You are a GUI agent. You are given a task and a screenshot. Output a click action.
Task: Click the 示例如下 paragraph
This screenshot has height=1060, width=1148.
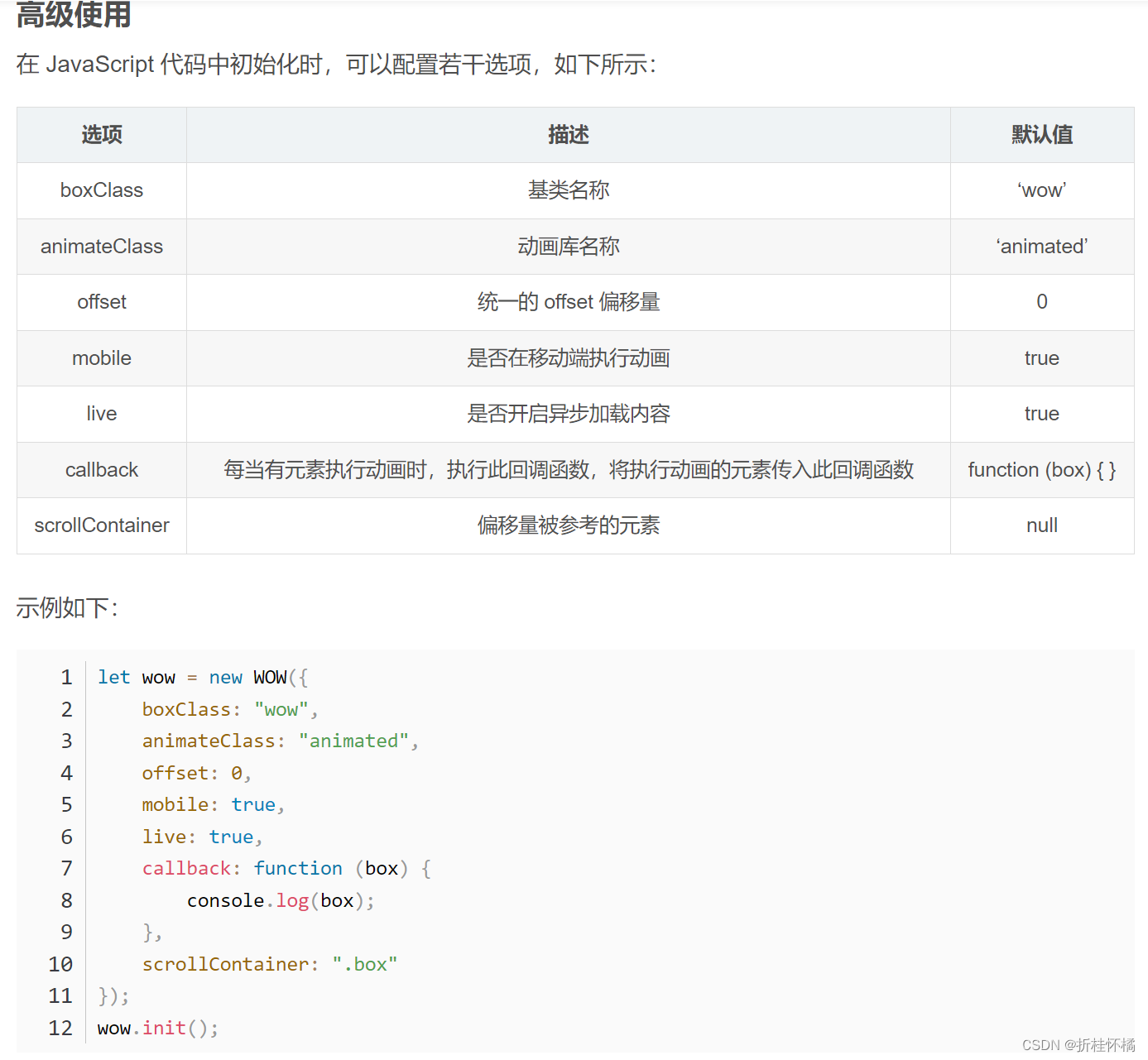(68, 608)
